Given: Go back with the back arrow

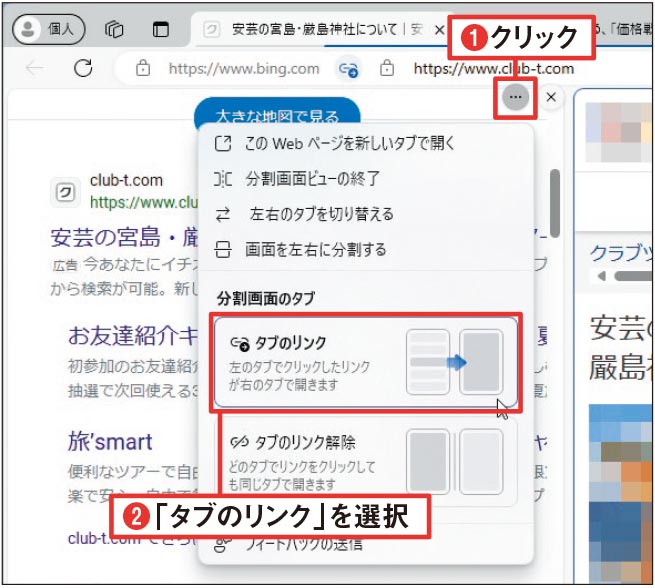Looking at the screenshot, I should pyautogui.click(x=35, y=68).
